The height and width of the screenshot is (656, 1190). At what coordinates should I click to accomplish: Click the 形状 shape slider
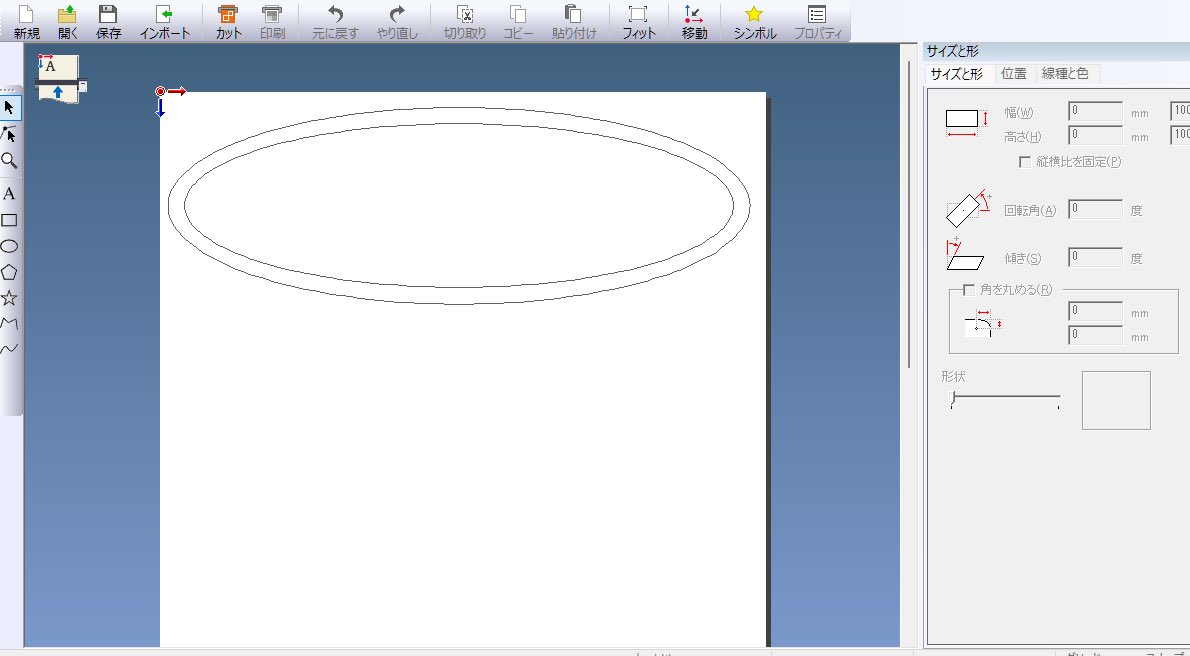1006,399
